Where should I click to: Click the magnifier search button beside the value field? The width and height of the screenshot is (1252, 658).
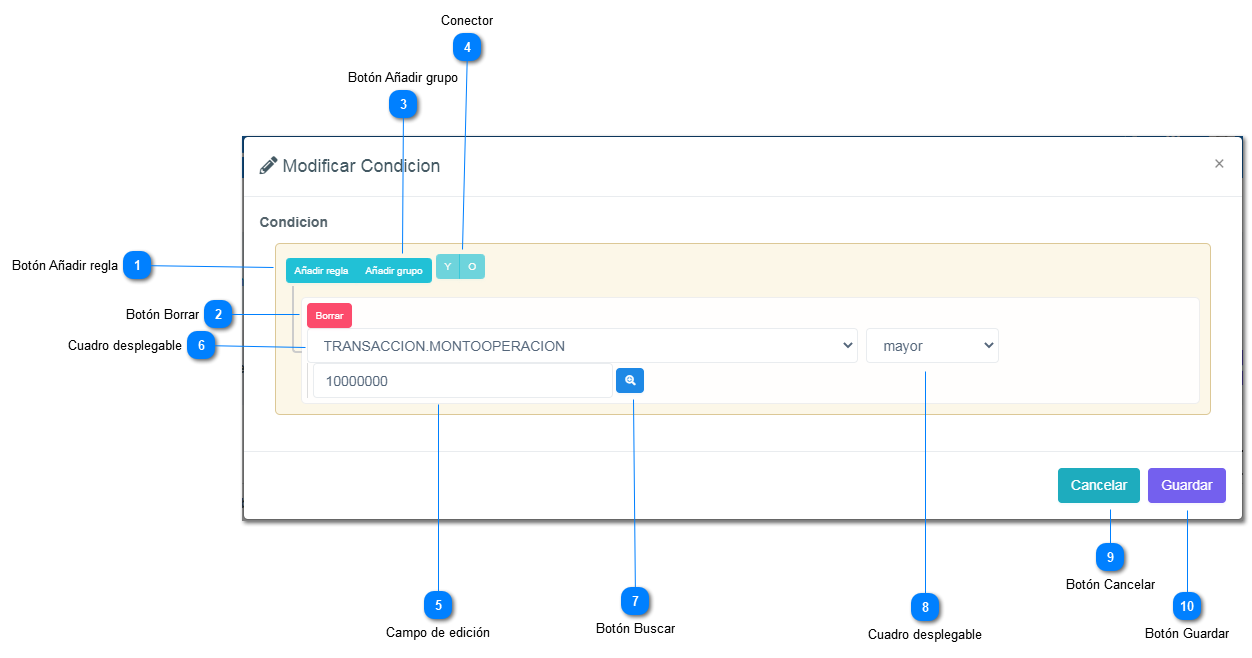tap(630, 380)
